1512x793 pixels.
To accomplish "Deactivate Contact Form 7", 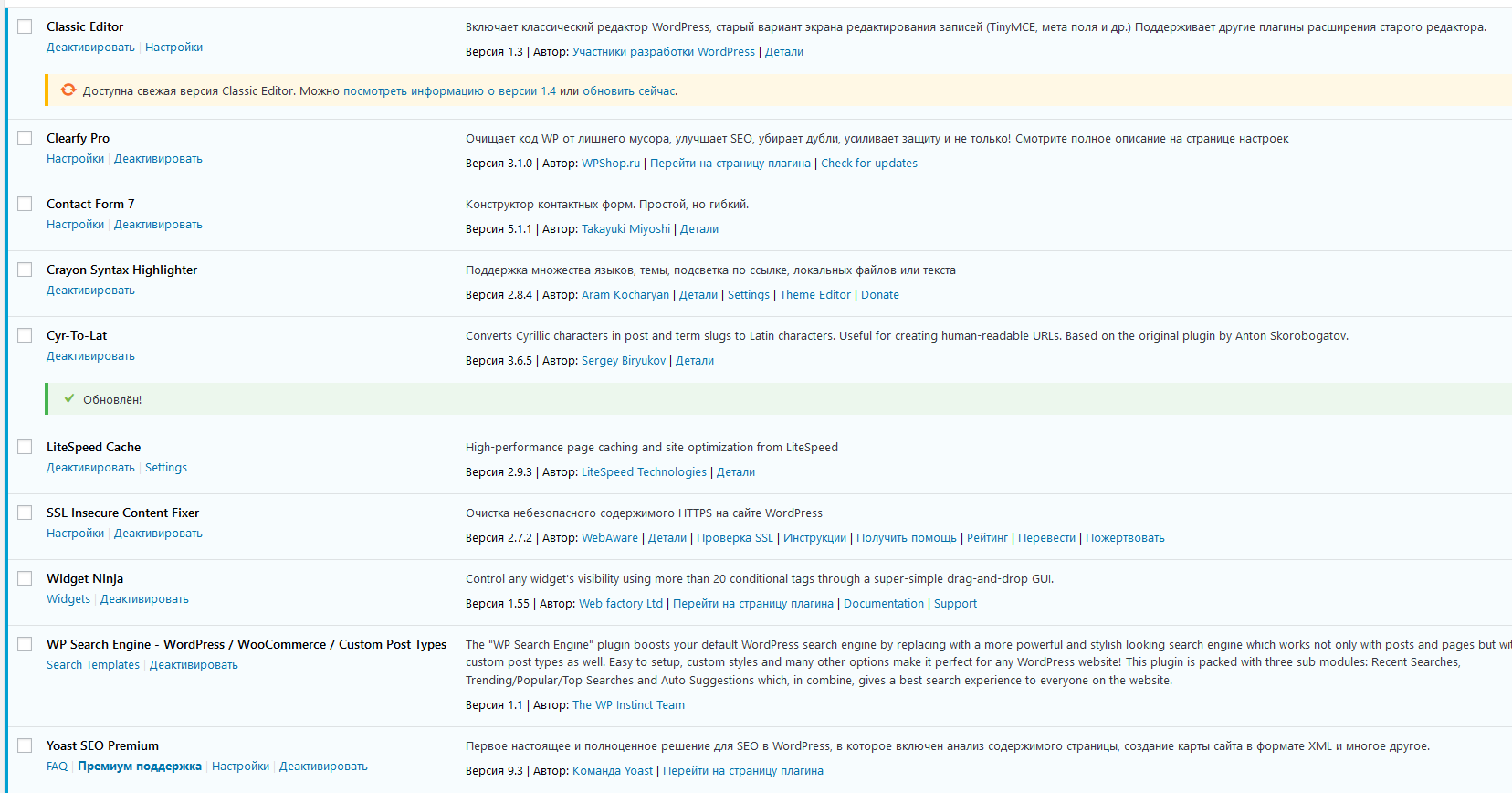I will (x=158, y=225).
